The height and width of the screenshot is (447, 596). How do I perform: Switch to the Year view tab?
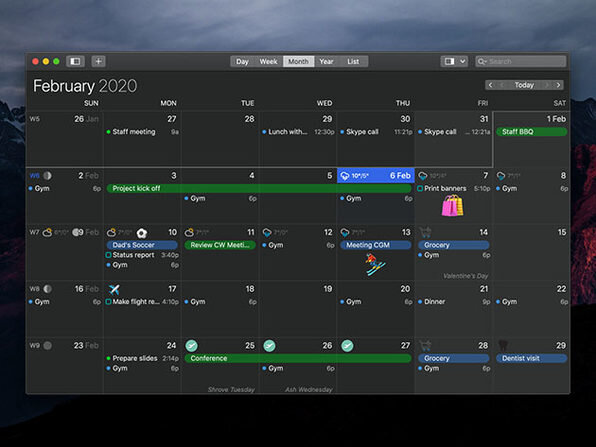pos(326,62)
